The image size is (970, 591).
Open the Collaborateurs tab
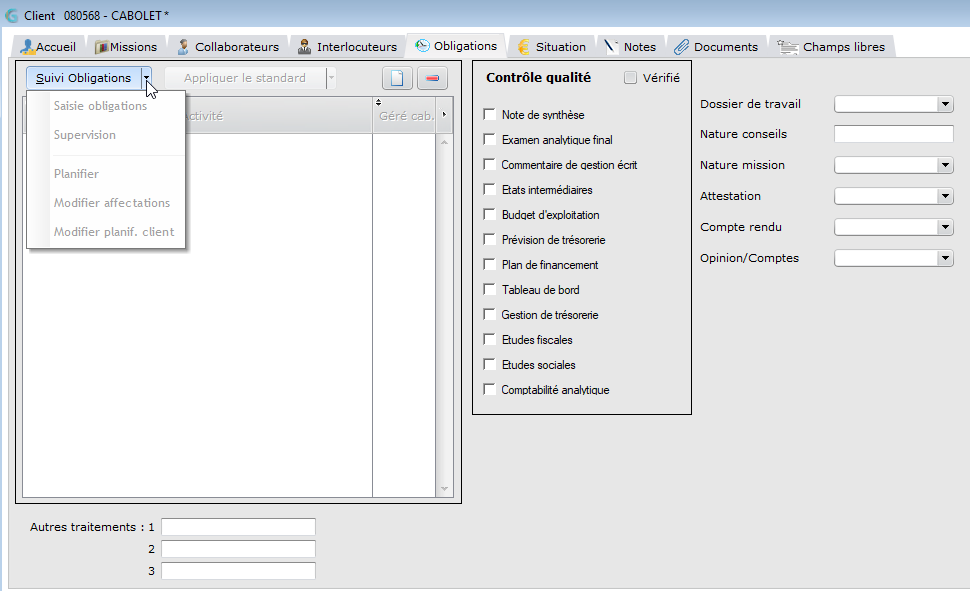click(x=228, y=47)
